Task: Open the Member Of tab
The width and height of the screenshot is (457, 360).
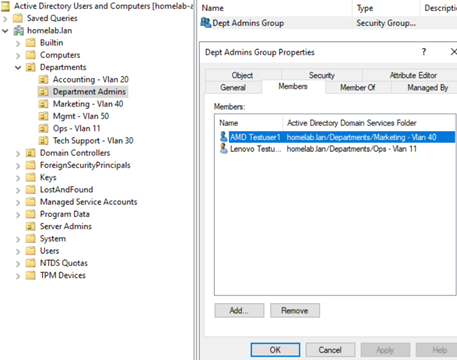Action: (358, 88)
